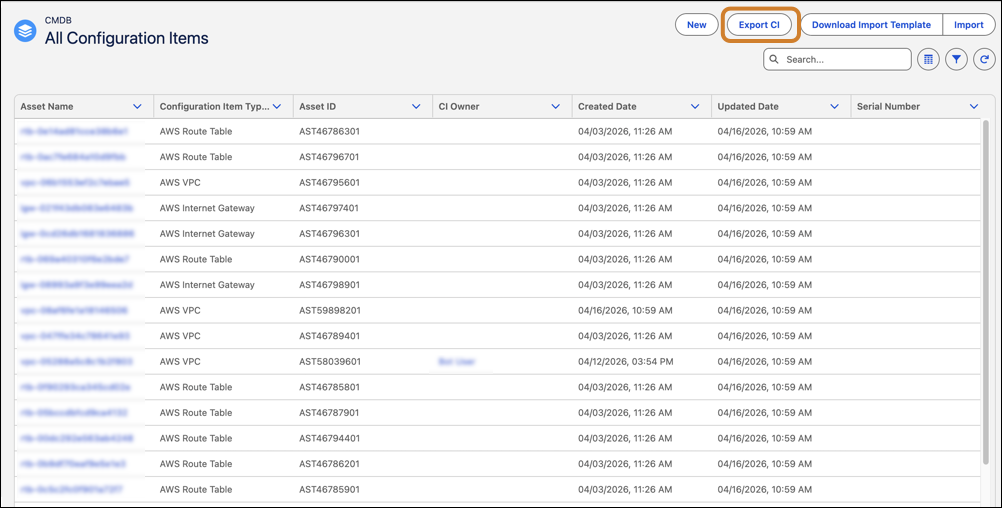Open Asset Name column dropdown arrow
Image resolution: width=1002 pixels, height=508 pixels.
click(137, 107)
